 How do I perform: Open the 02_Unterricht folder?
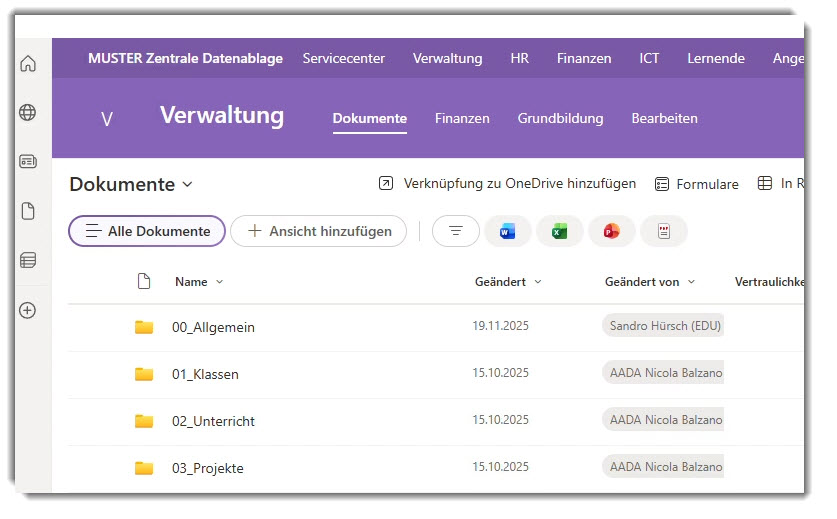pyautogui.click(x=213, y=421)
